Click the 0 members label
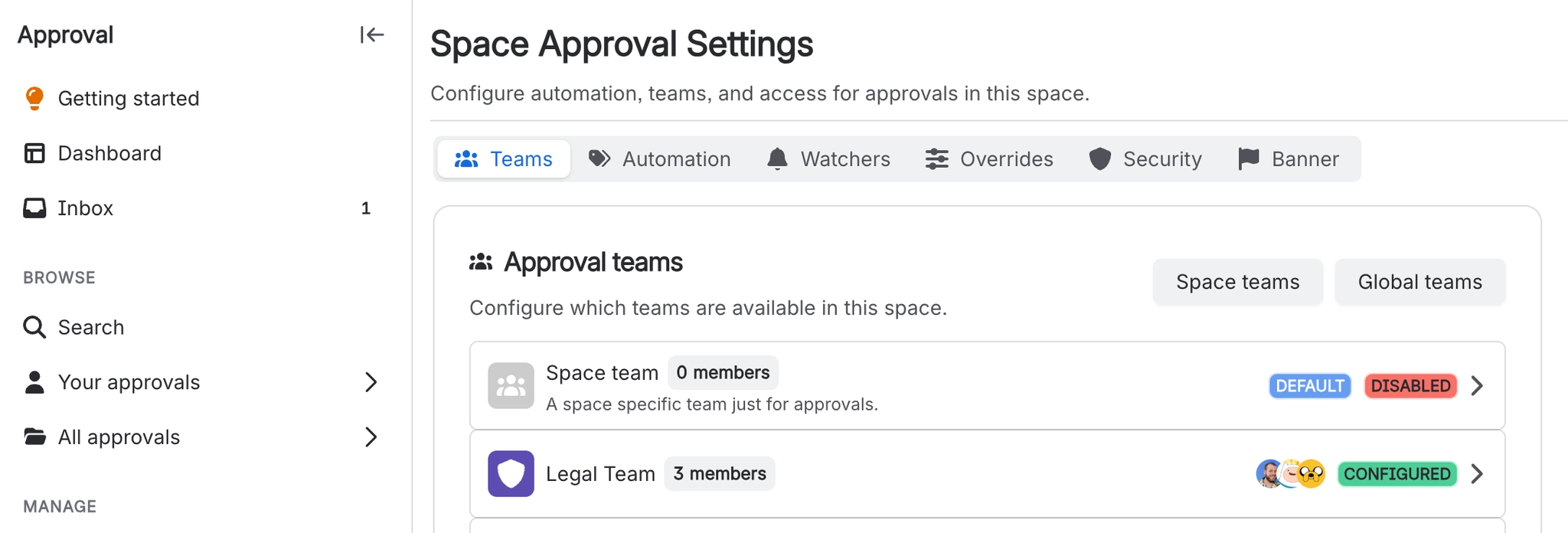This screenshot has width=1568, height=533. [x=723, y=372]
